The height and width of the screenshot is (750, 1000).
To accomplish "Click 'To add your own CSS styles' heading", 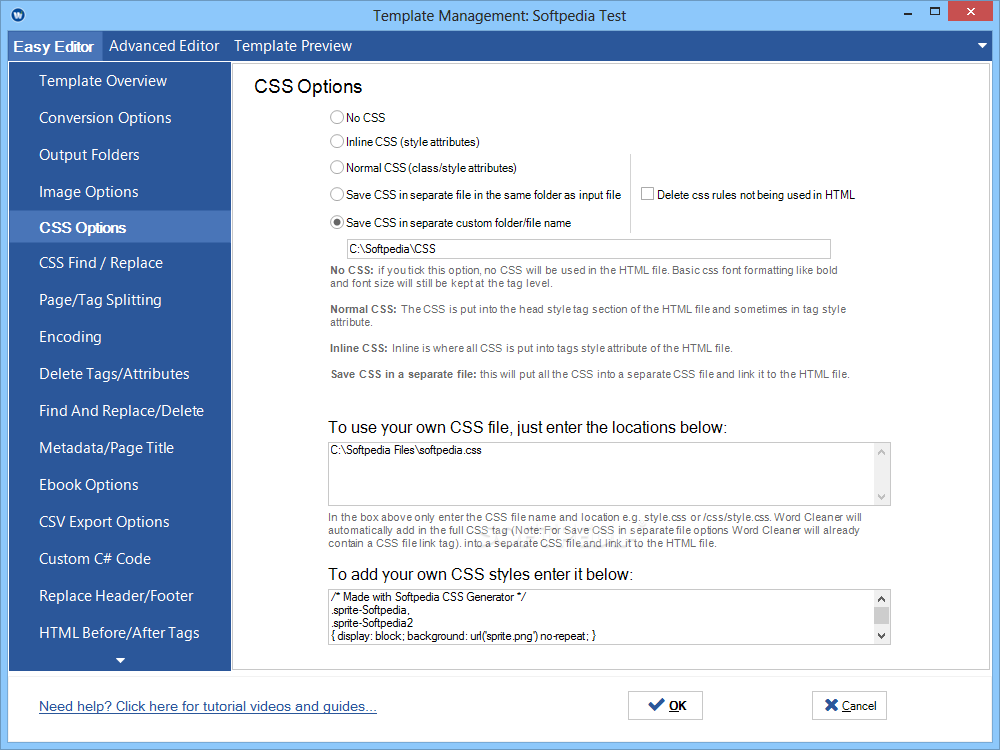I will (x=480, y=575).
